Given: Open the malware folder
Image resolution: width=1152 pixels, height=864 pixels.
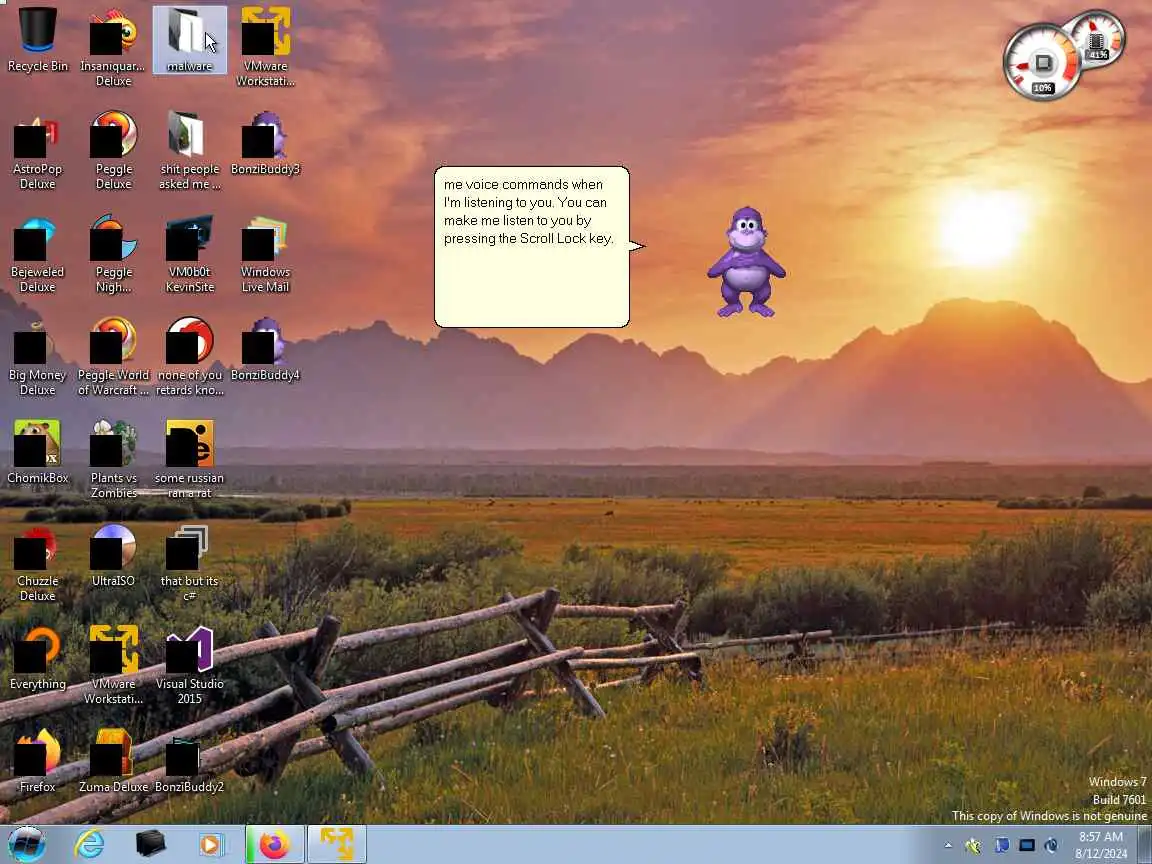Looking at the screenshot, I should pyautogui.click(x=190, y=40).
